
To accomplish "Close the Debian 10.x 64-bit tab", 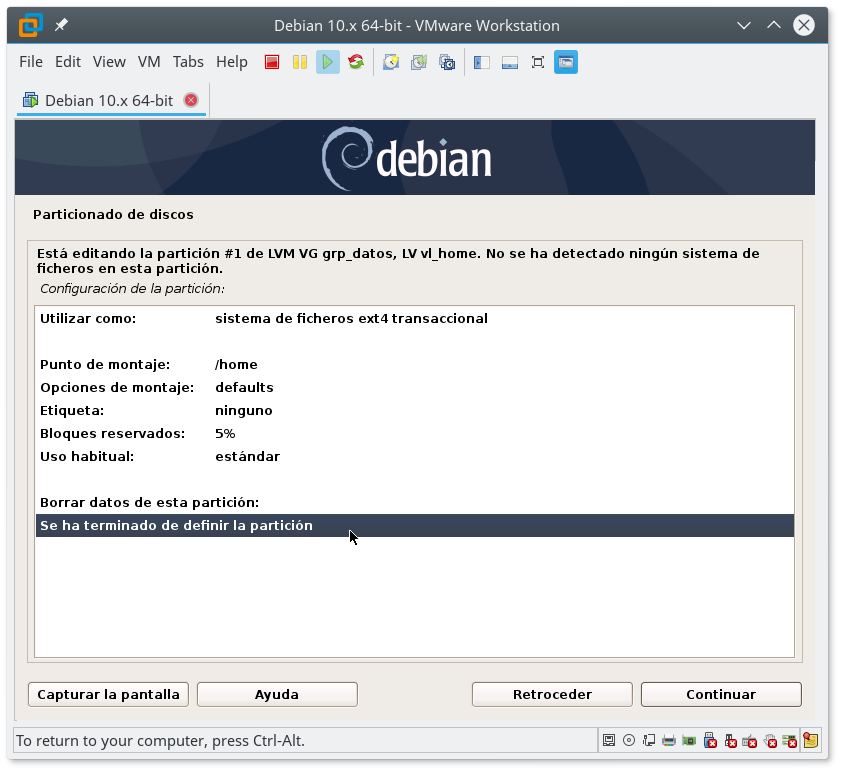I will pos(191,100).
